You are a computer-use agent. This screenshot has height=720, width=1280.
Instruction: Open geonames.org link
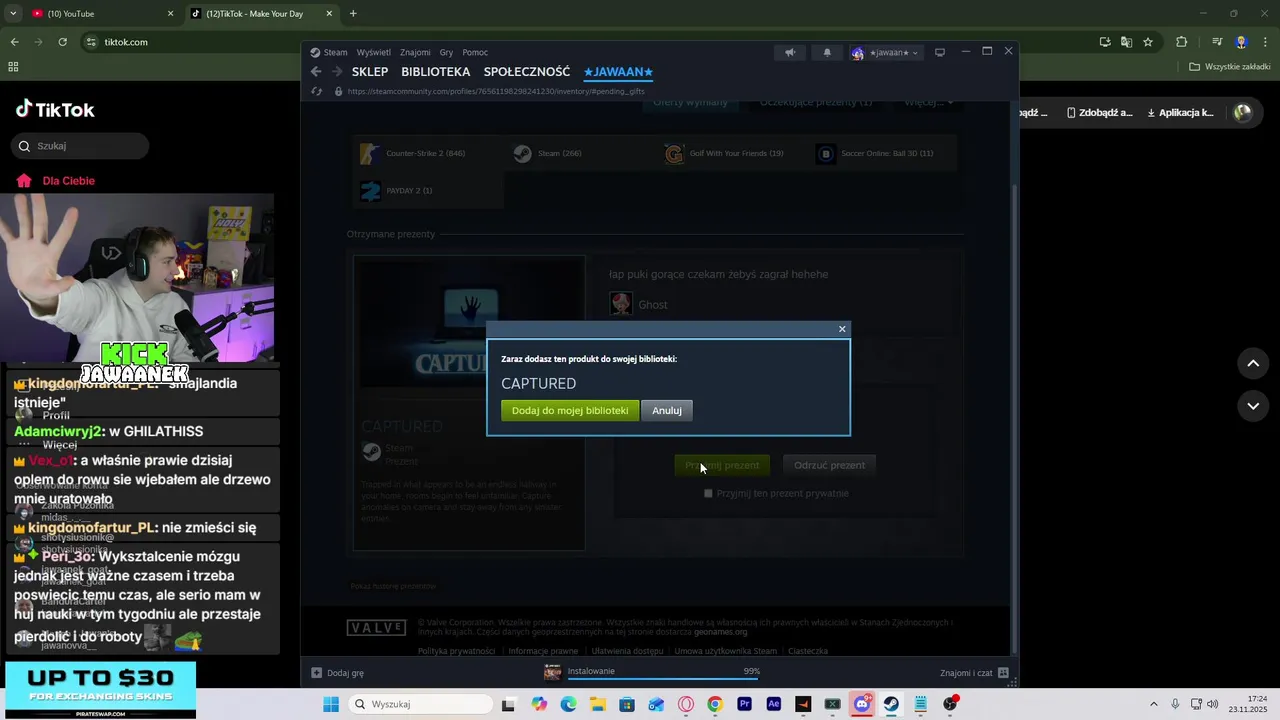(721, 632)
